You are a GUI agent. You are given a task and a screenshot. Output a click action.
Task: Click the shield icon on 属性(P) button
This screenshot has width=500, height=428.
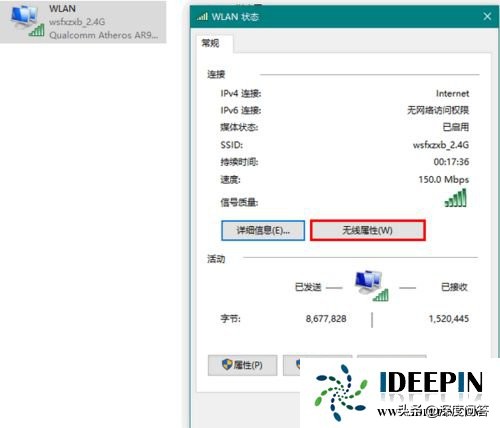click(x=227, y=364)
